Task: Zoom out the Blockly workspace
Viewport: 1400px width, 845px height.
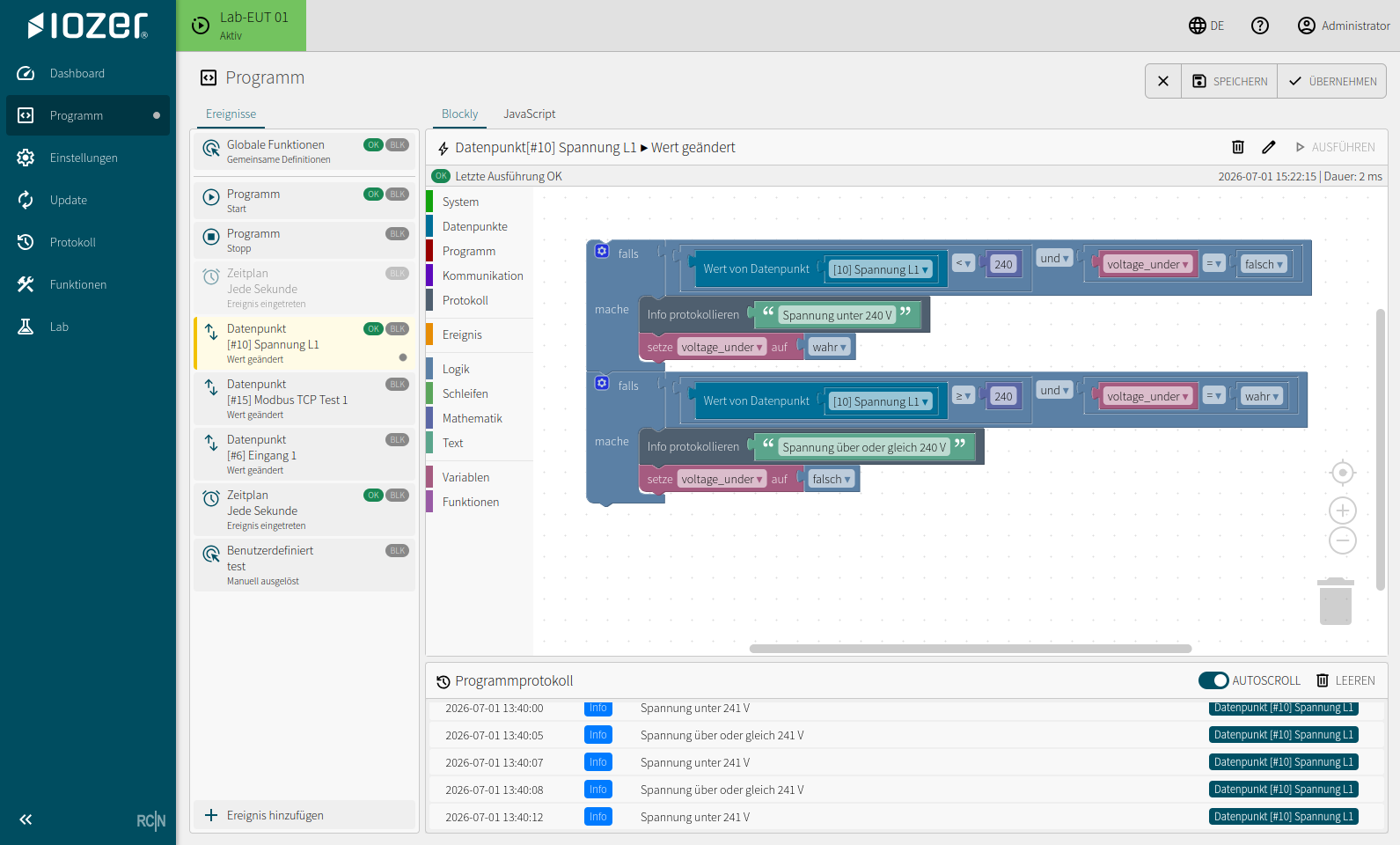Action: 1343,540
